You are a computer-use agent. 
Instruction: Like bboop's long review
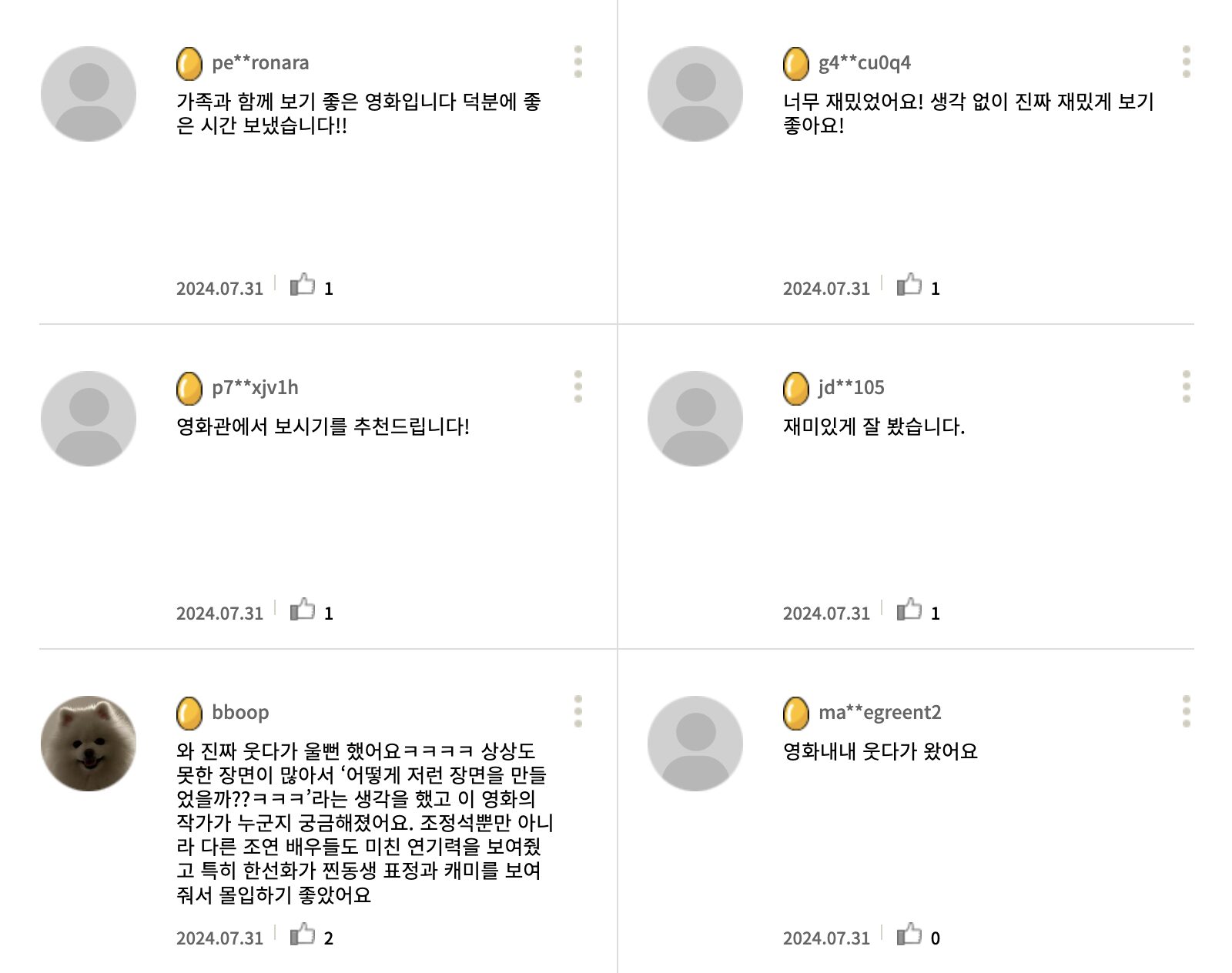click(x=303, y=935)
